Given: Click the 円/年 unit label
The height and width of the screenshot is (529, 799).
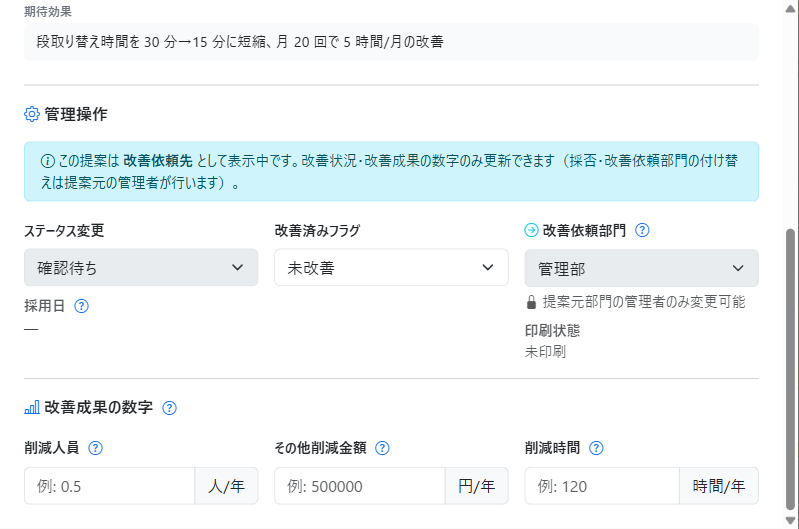Looking at the screenshot, I should tap(476, 486).
